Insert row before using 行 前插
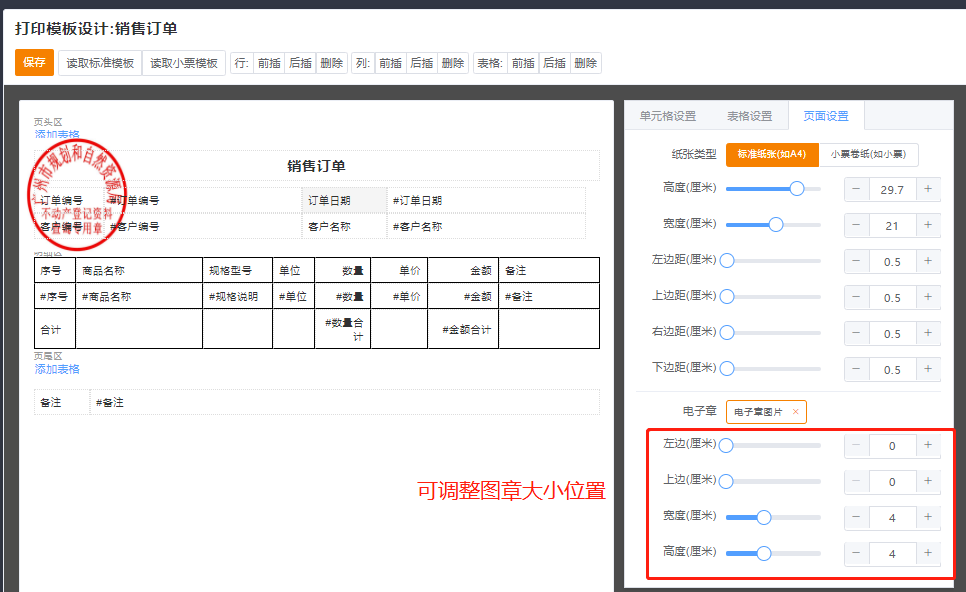This screenshot has width=966, height=592. 269,63
